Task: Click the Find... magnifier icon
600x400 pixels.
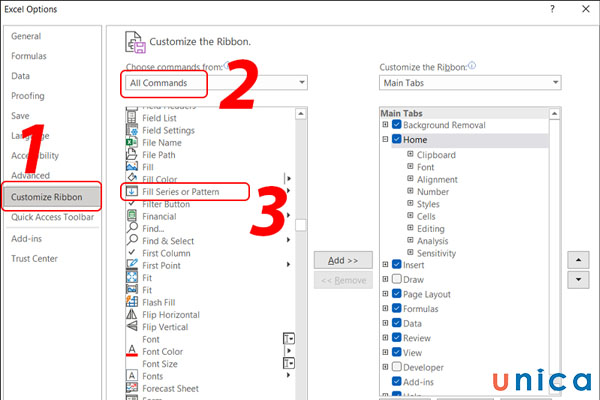Action: coord(132,228)
